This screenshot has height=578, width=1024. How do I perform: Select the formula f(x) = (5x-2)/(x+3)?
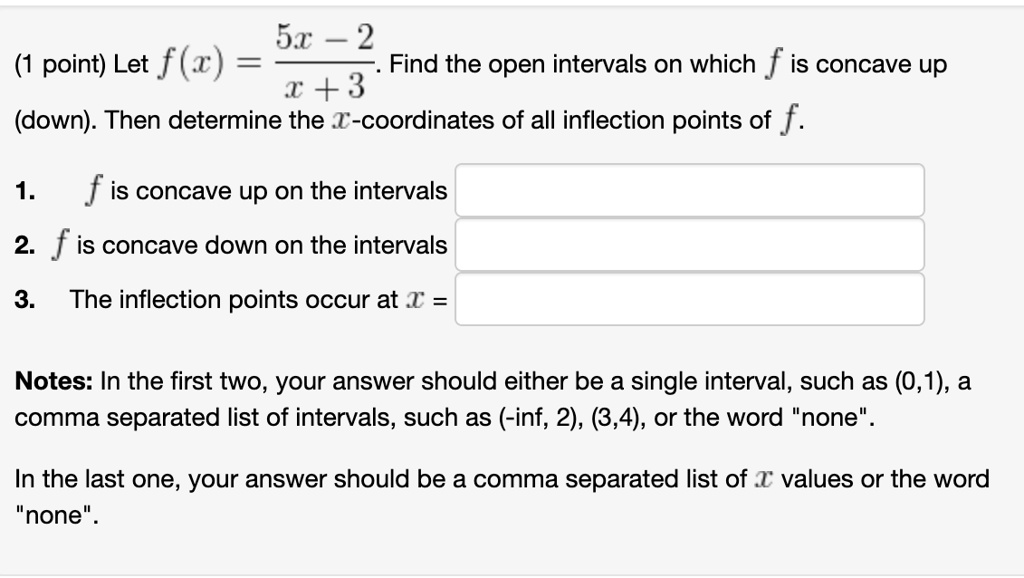(265, 62)
